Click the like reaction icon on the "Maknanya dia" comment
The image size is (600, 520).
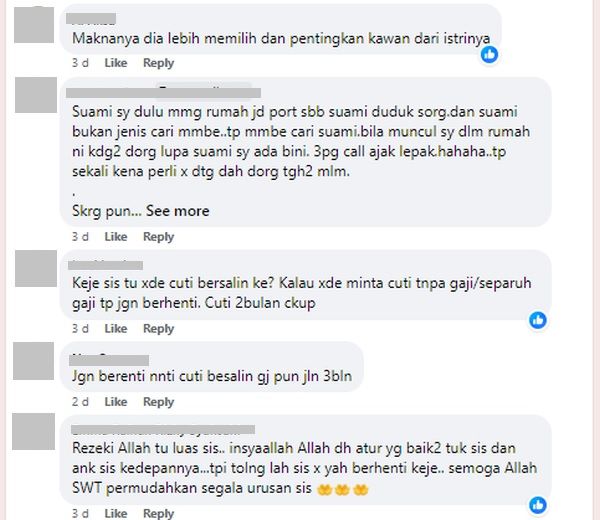[x=489, y=55]
